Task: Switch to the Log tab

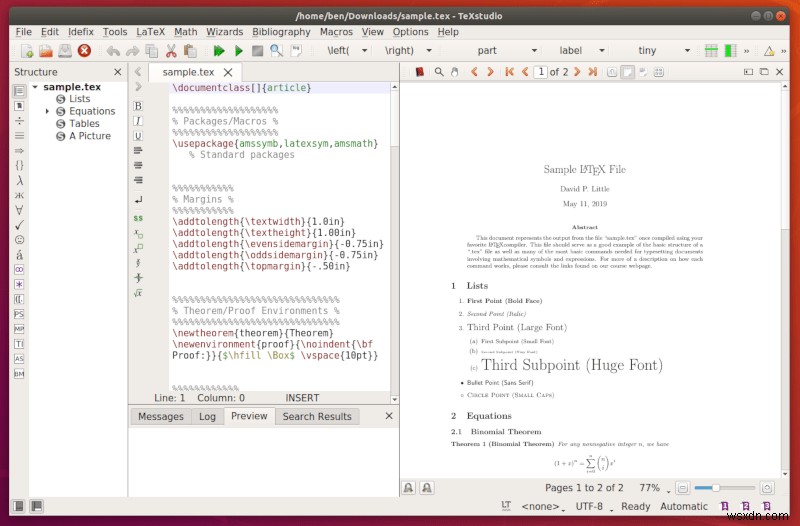Action: [x=207, y=416]
